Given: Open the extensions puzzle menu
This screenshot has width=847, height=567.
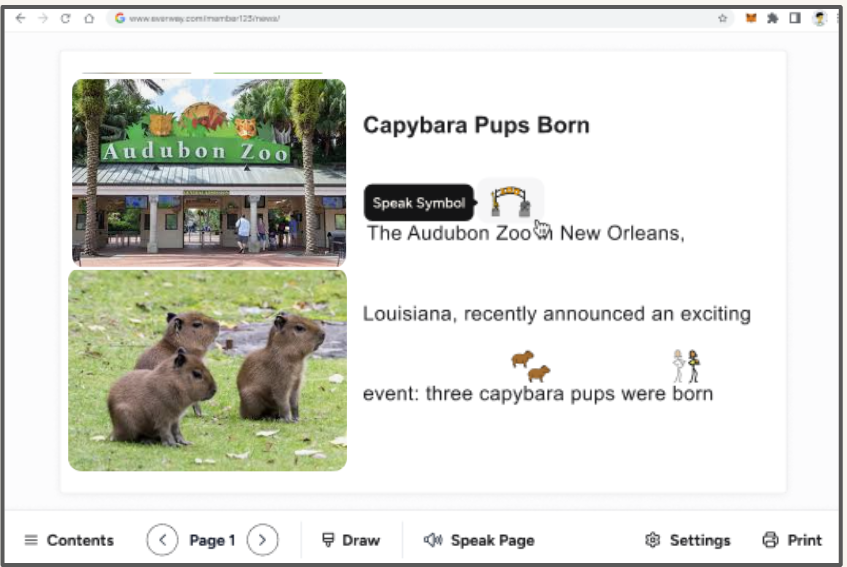Looking at the screenshot, I should [x=773, y=18].
